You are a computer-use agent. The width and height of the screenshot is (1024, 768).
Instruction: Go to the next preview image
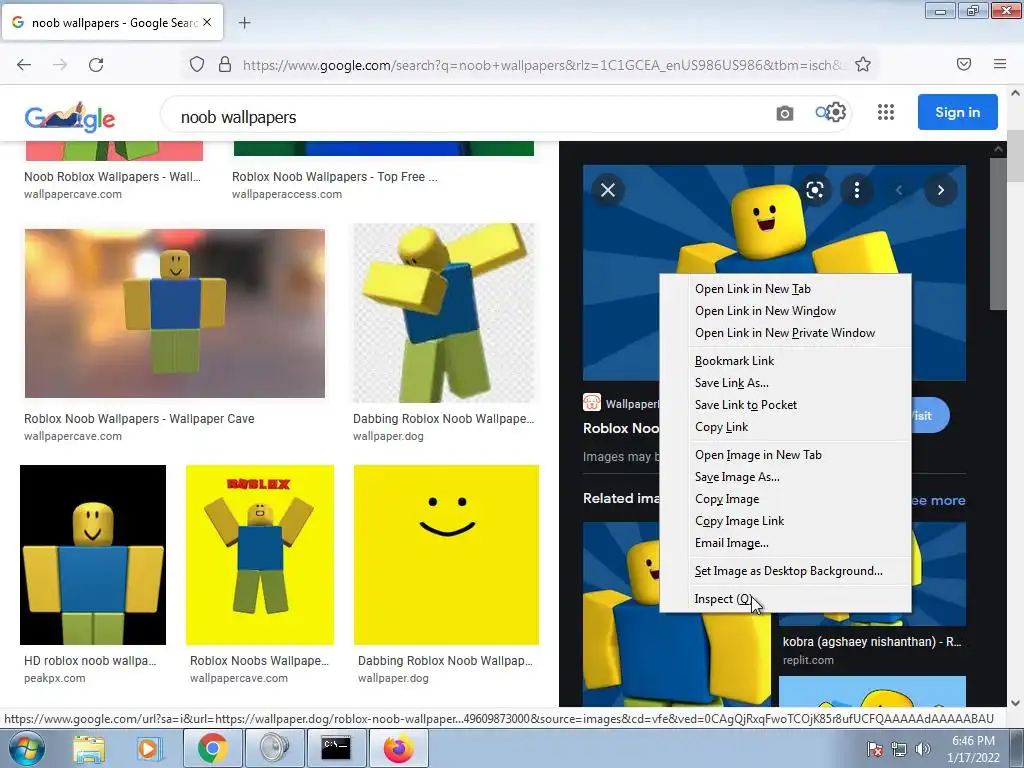(940, 190)
